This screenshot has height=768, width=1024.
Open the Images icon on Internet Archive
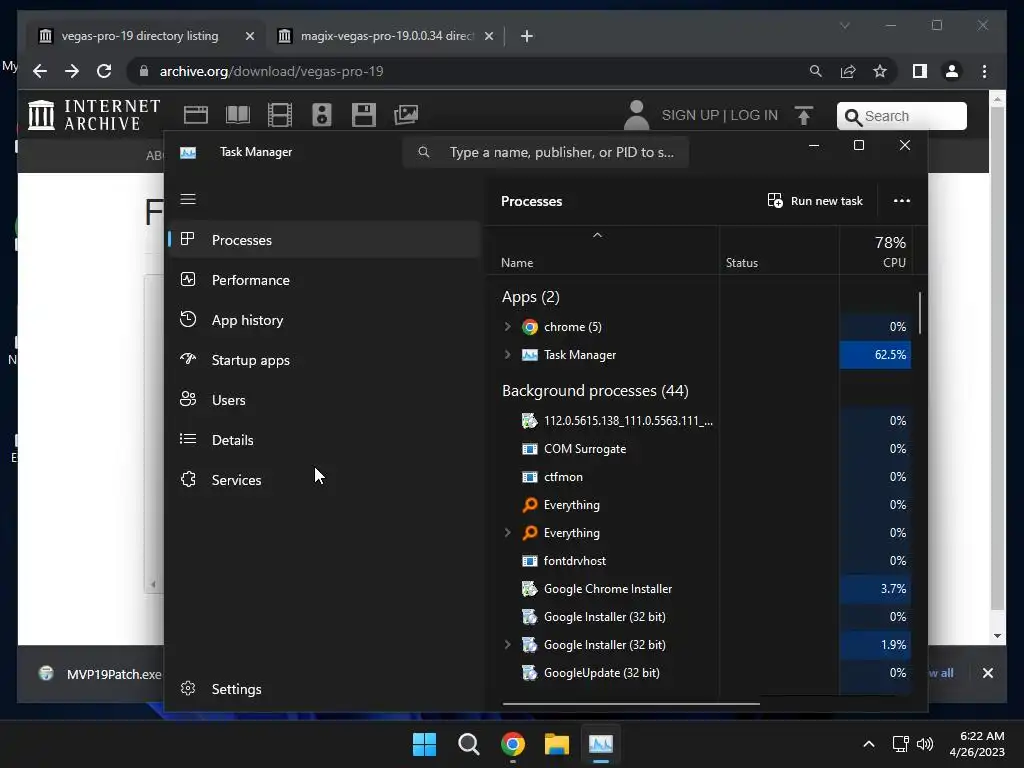click(x=406, y=115)
